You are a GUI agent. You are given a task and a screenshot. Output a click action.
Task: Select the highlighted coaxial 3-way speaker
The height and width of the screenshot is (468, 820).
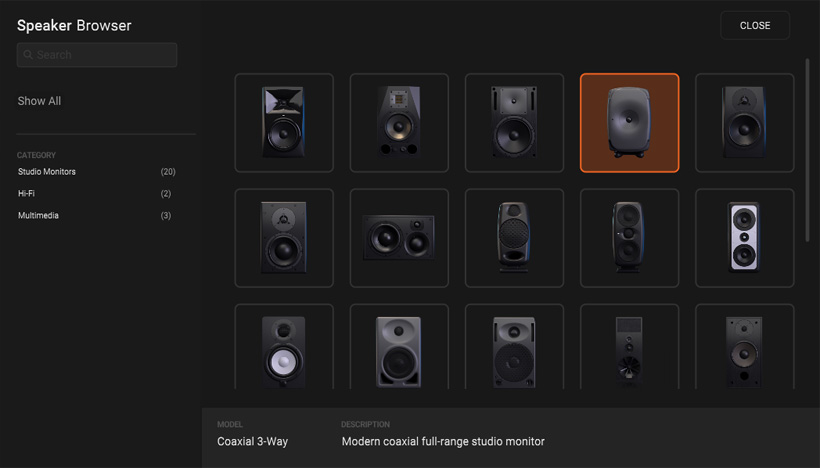(629, 123)
